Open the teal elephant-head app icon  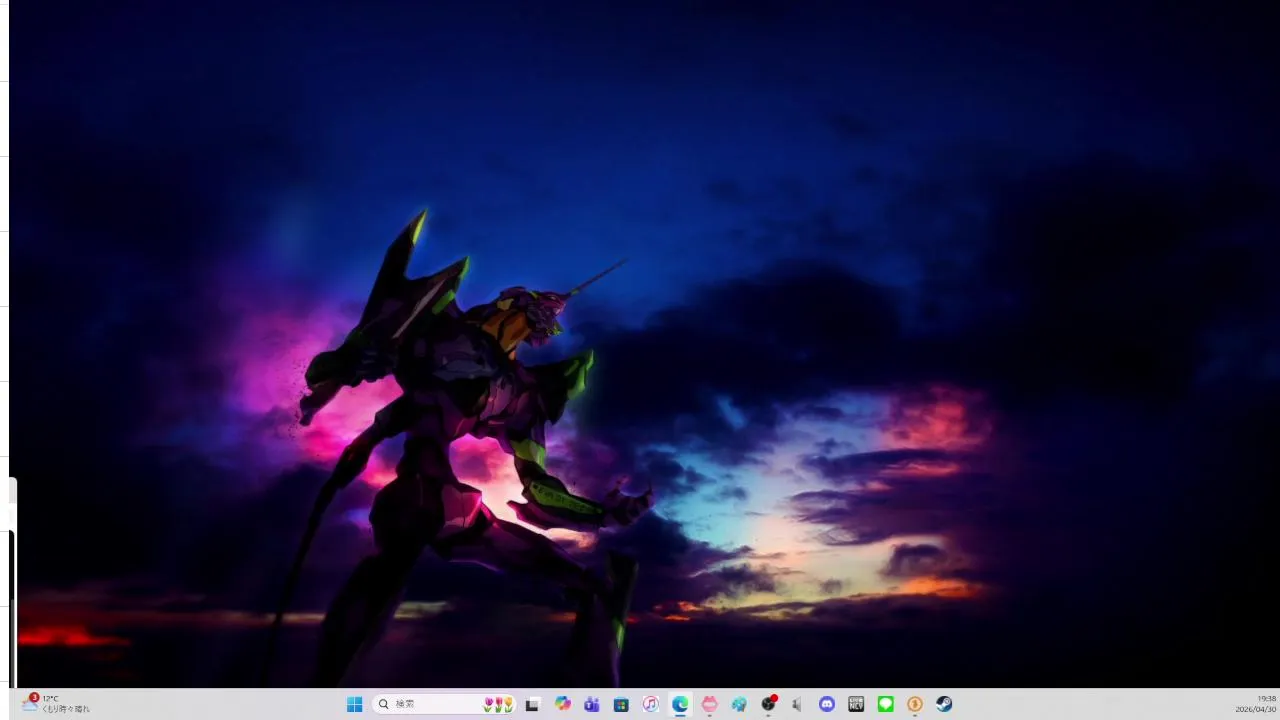pyautogui.click(x=739, y=704)
